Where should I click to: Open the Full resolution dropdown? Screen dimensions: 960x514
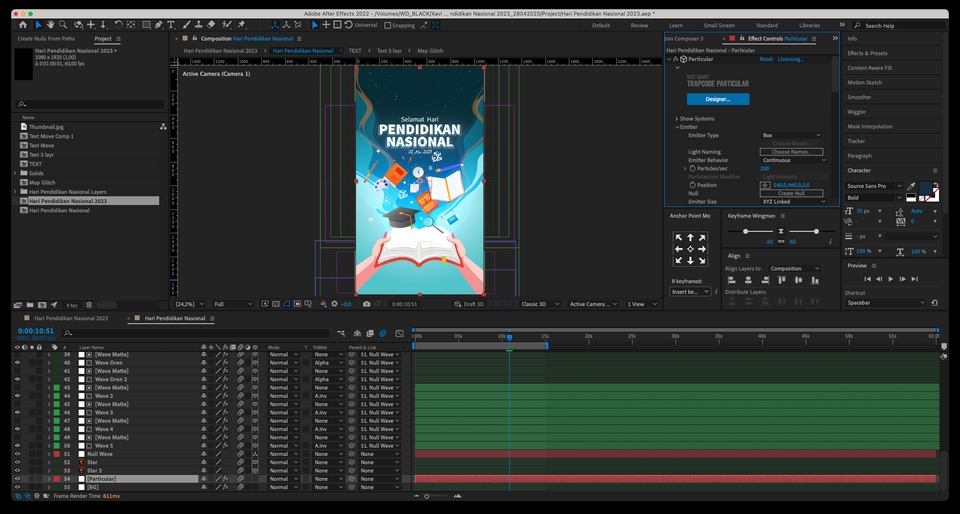pos(233,304)
